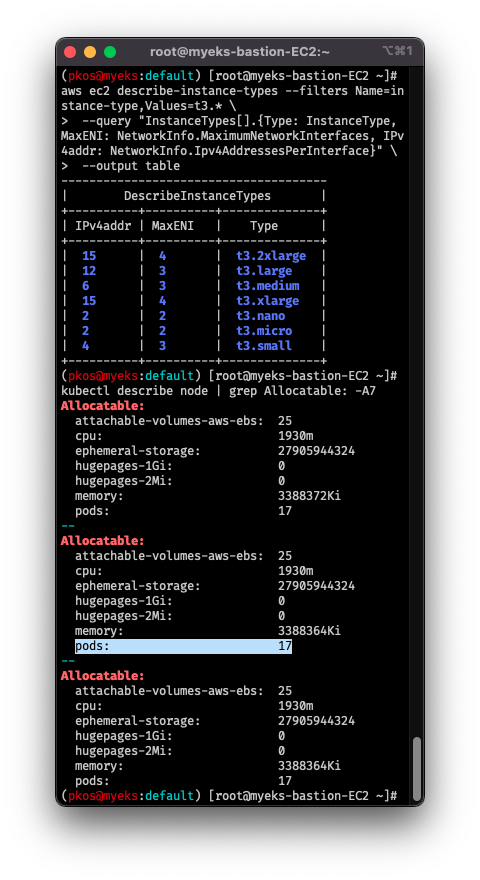
Task: Click the green fullscreen window button
Action: pos(110,52)
